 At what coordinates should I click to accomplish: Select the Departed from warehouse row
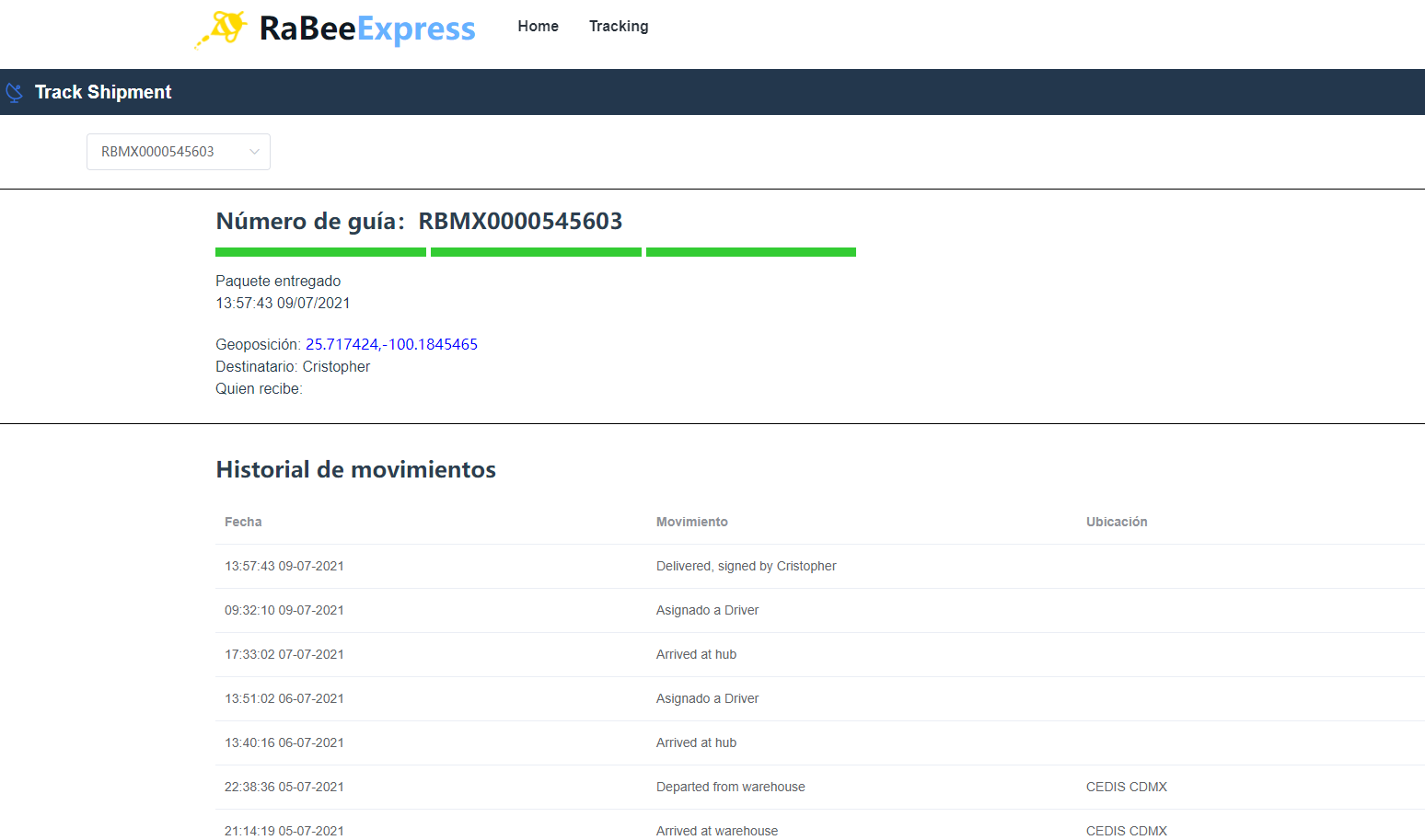[x=730, y=787]
